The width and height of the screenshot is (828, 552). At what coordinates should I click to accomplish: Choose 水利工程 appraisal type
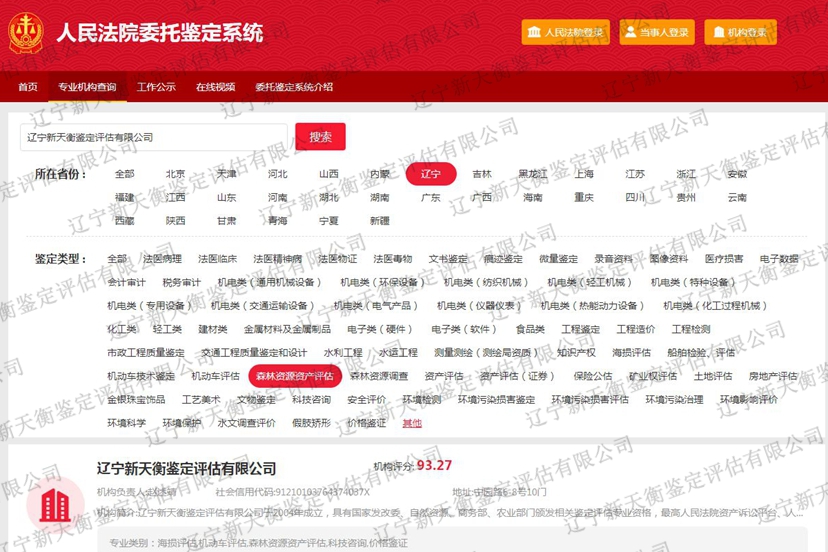[343, 353]
